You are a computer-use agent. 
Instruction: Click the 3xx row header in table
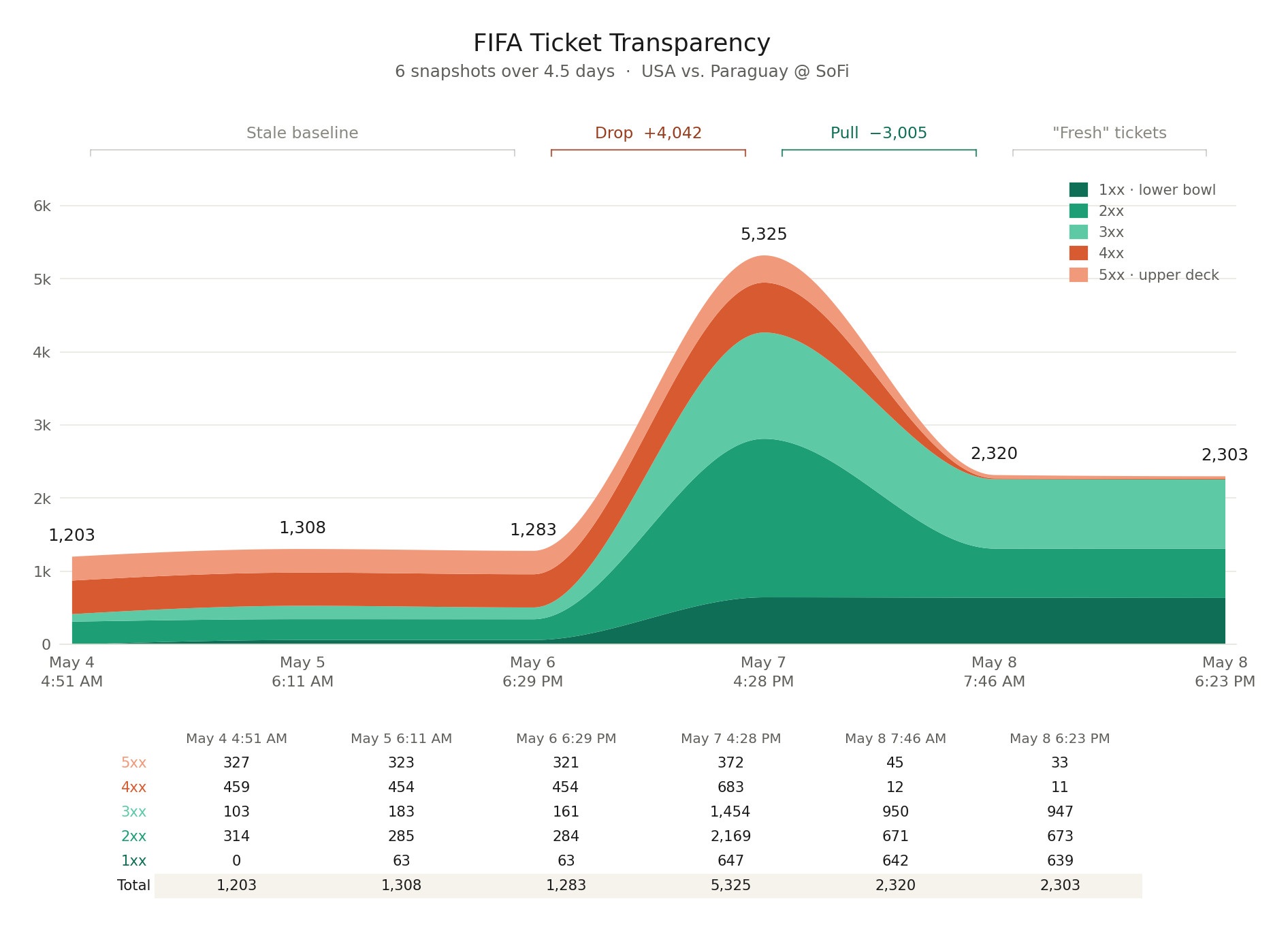pyautogui.click(x=133, y=812)
